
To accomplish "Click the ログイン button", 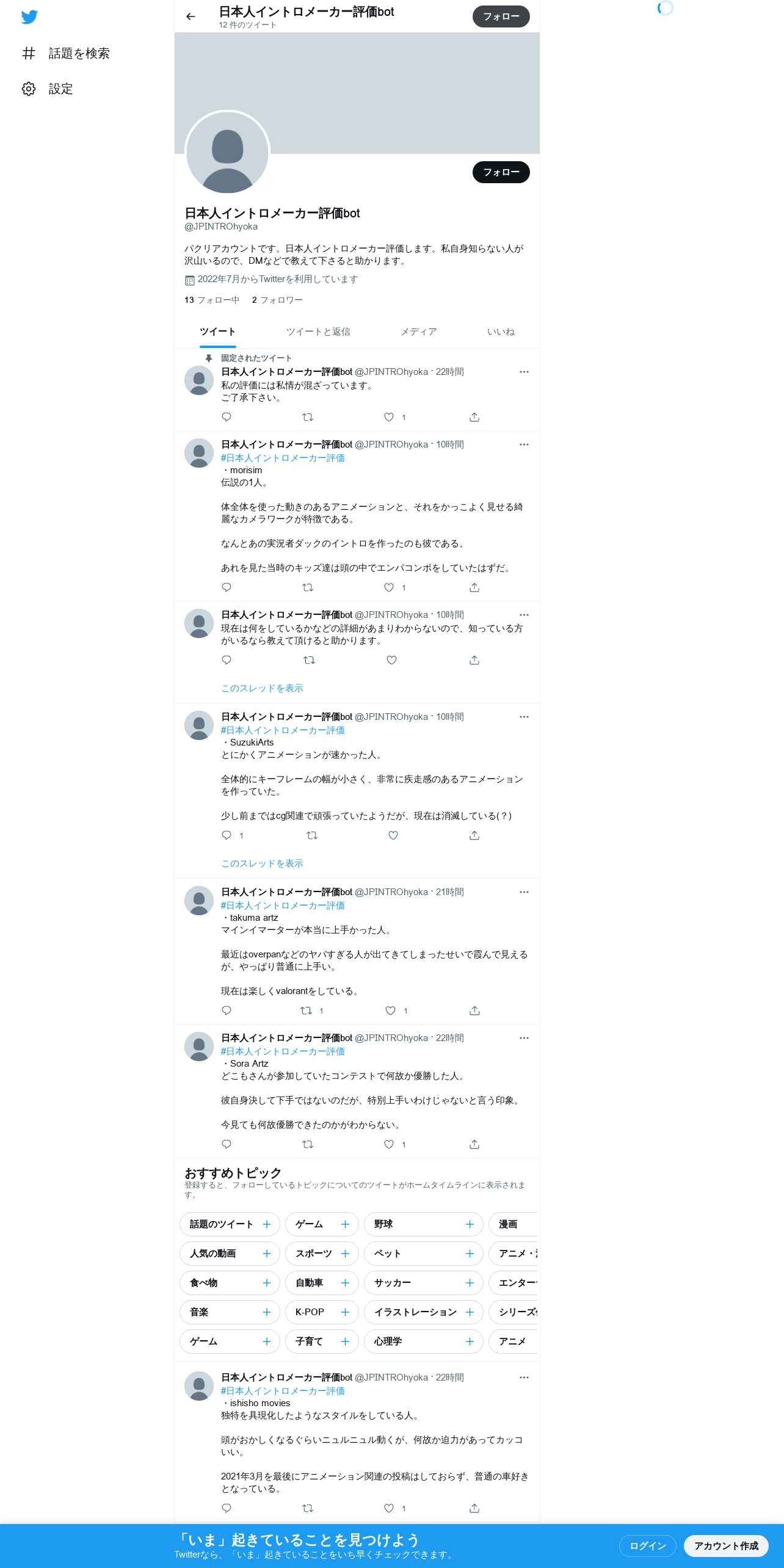I will pos(648,1546).
